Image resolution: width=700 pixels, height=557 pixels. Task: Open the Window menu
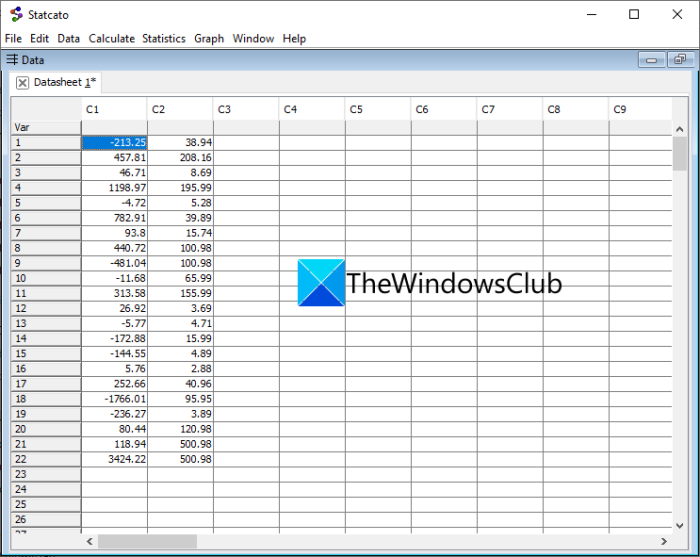[x=253, y=39]
